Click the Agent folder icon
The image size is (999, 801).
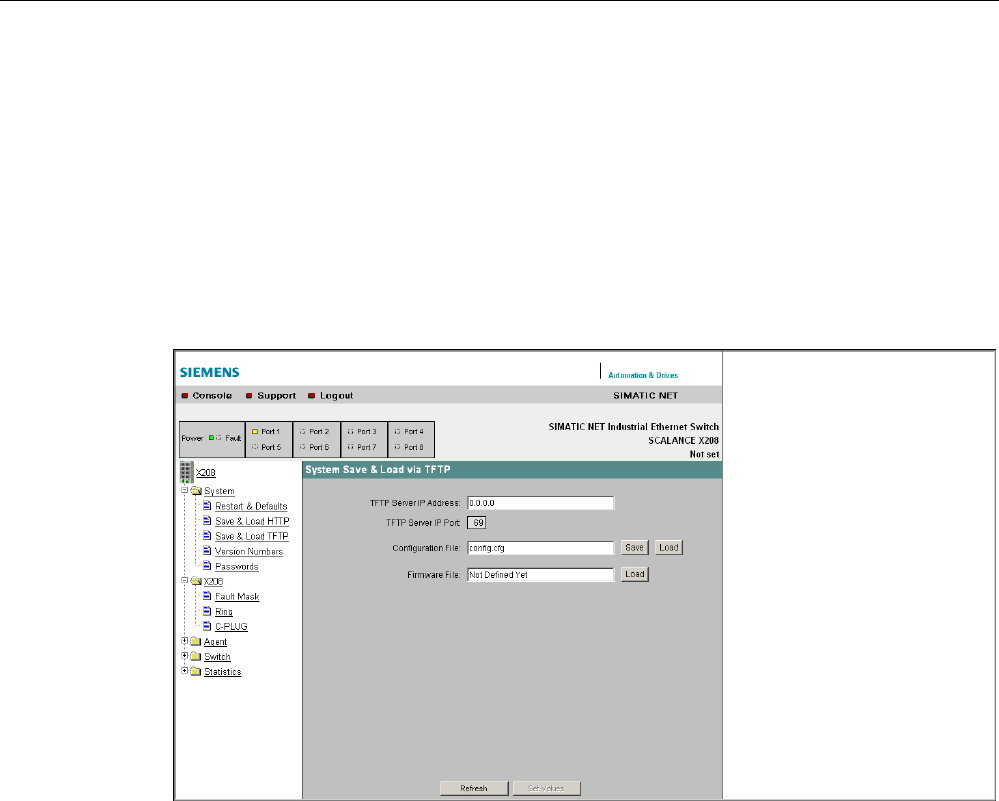[196, 642]
